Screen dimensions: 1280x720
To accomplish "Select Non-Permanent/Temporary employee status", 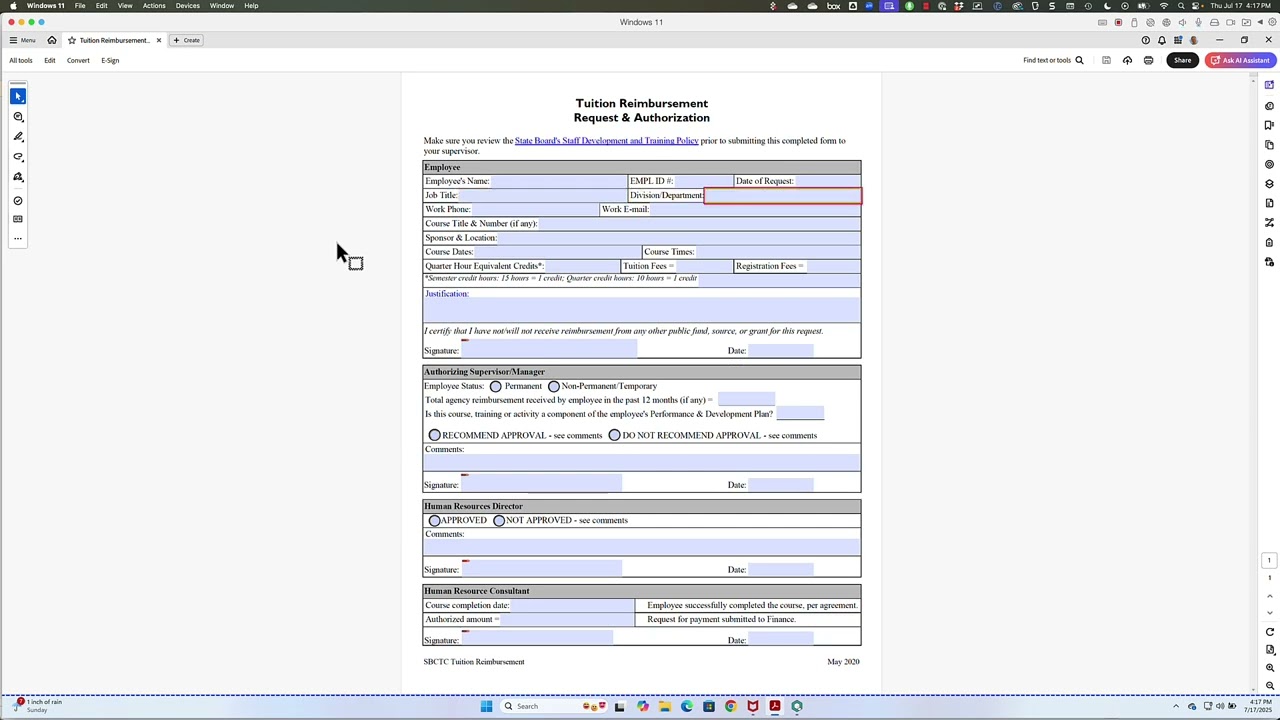I will pyautogui.click(x=554, y=386).
